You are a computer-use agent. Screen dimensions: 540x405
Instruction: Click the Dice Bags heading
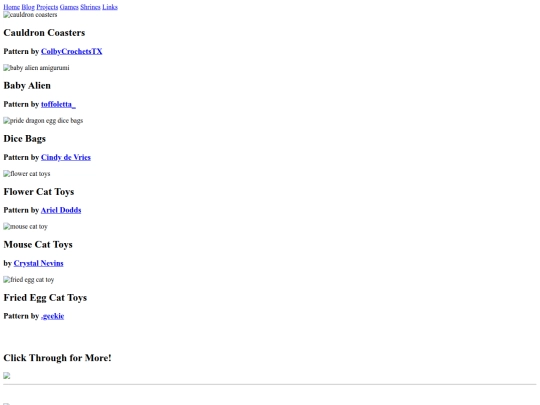tap(24, 138)
